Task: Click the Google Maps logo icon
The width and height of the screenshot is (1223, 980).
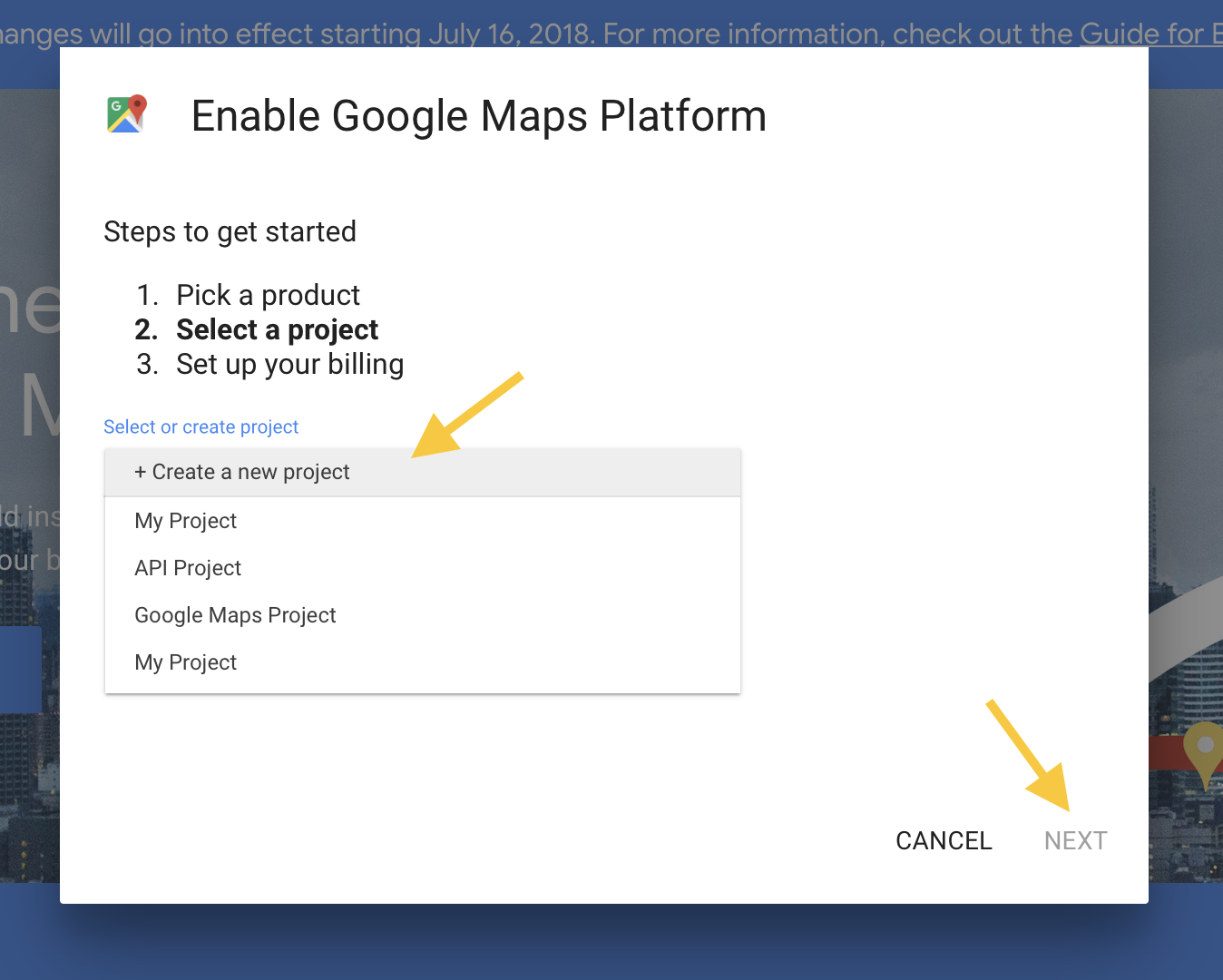Action: pyautogui.click(x=126, y=114)
